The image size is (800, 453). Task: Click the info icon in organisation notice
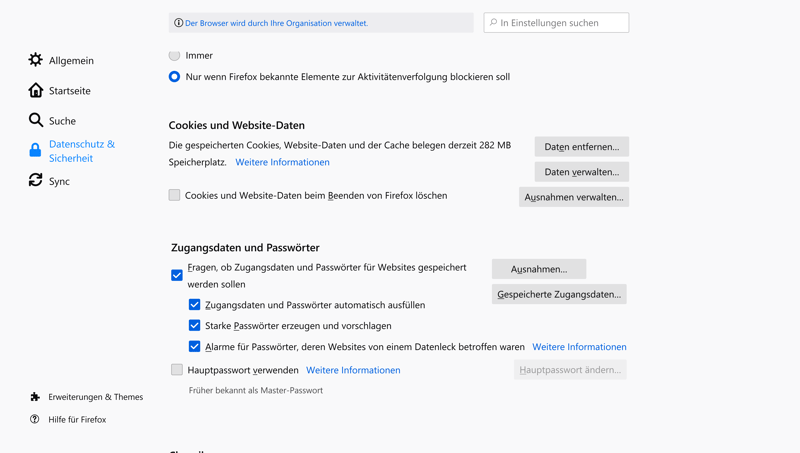(179, 23)
